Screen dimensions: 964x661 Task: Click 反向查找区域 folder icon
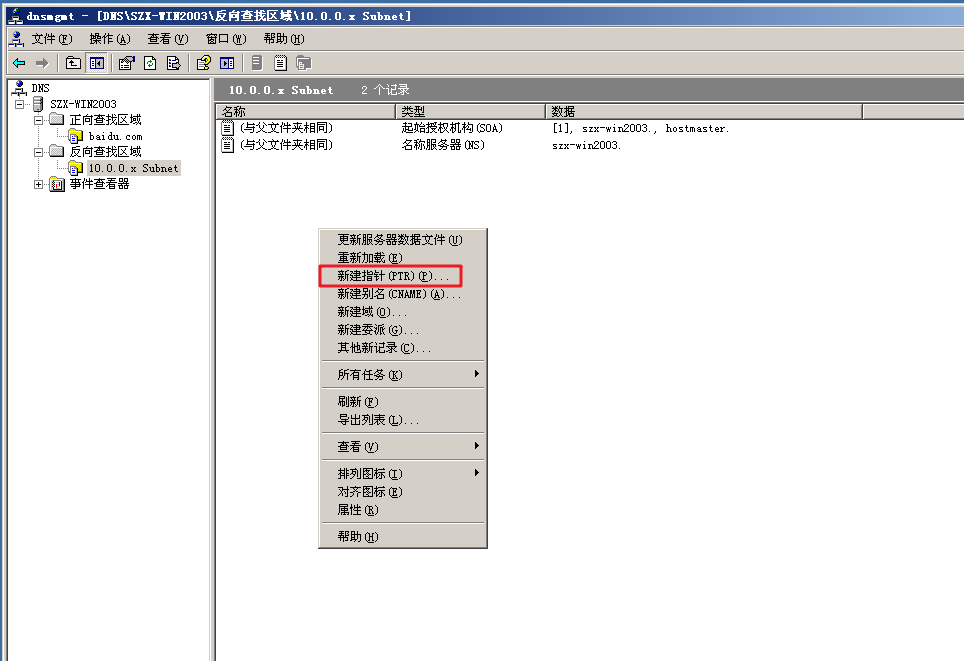tap(57, 151)
